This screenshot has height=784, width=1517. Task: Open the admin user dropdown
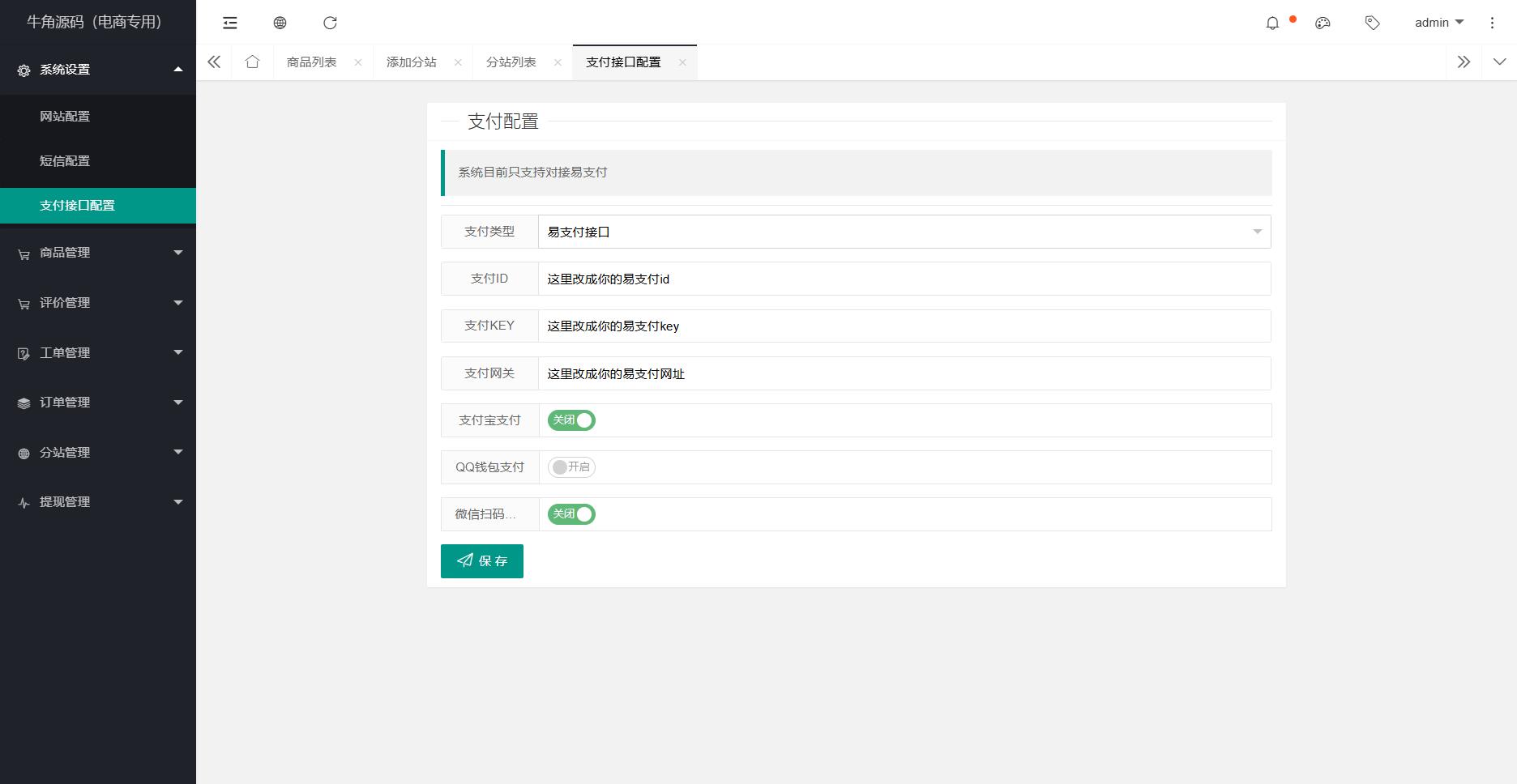[1439, 23]
